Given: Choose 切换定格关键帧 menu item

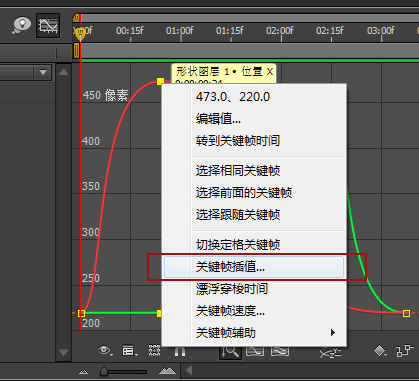Looking at the screenshot, I should point(254,245).
